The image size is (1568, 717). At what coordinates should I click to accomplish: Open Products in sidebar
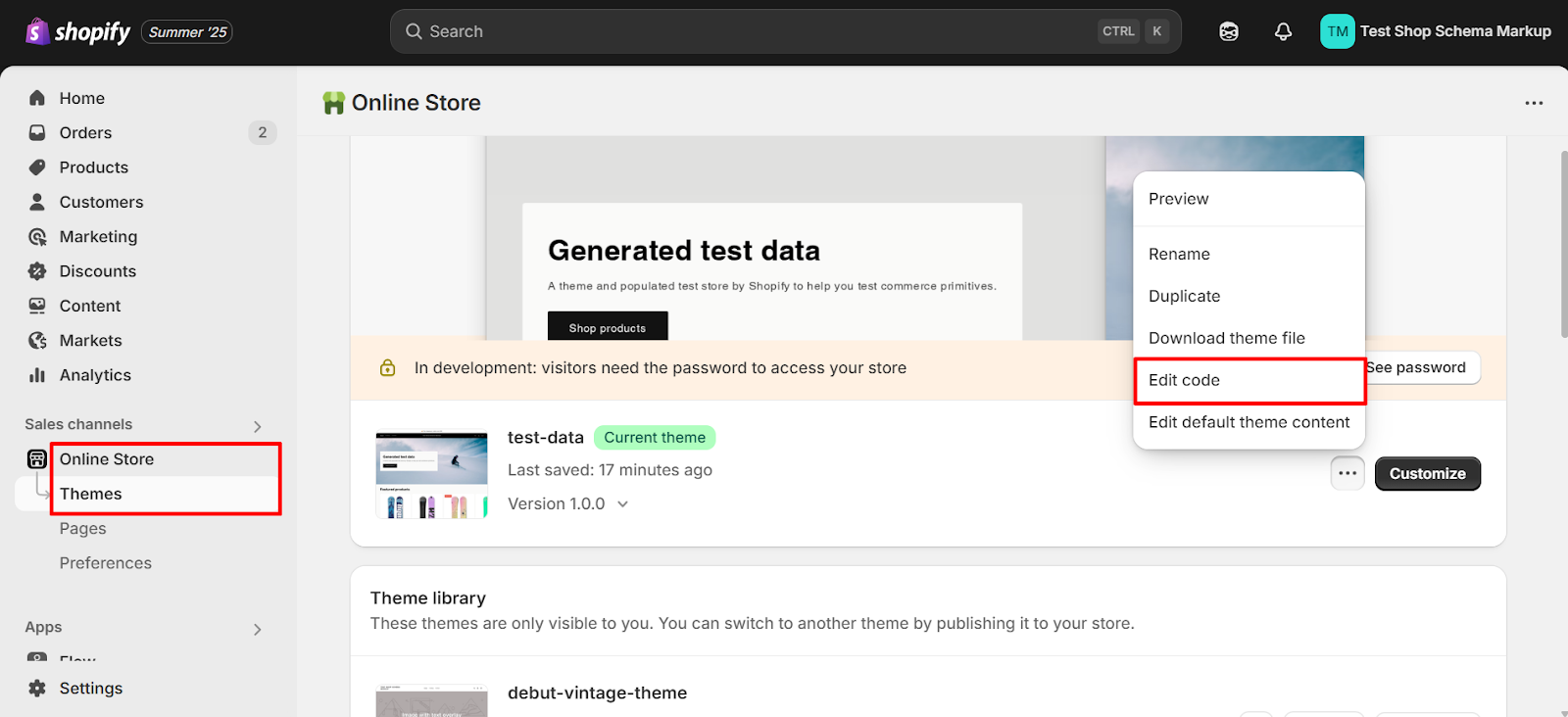point(93,167)
